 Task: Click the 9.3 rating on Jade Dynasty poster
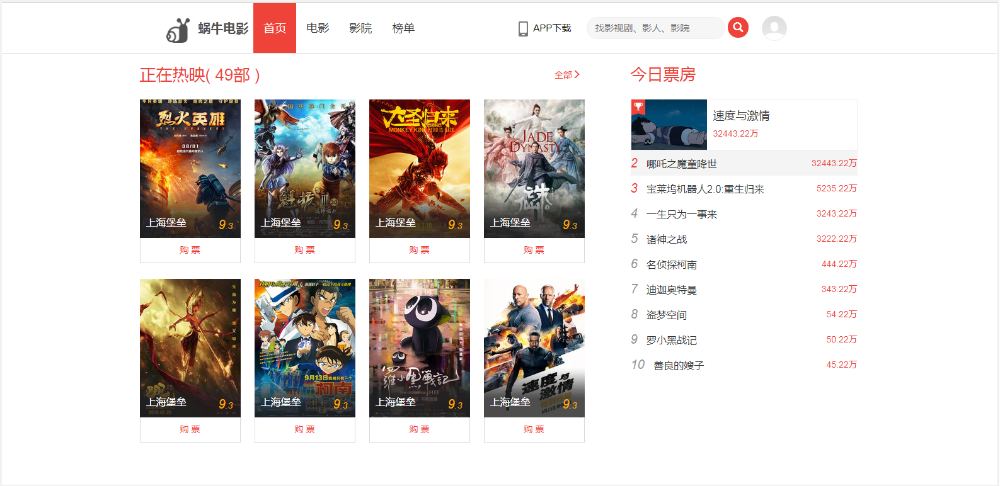tap(570, 225)
